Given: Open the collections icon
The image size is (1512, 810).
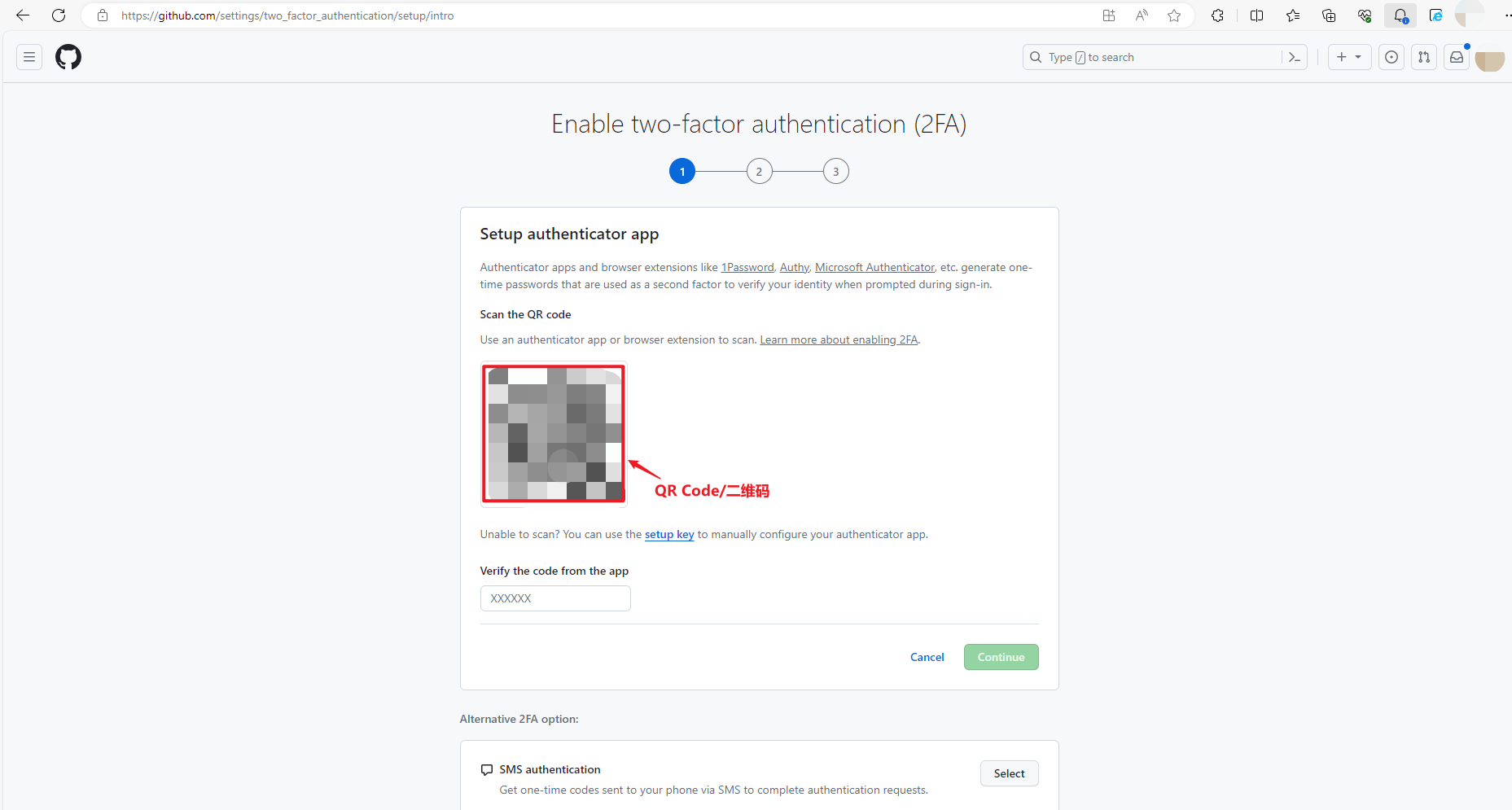Looking at the screenshot, I should [1329, 15].
